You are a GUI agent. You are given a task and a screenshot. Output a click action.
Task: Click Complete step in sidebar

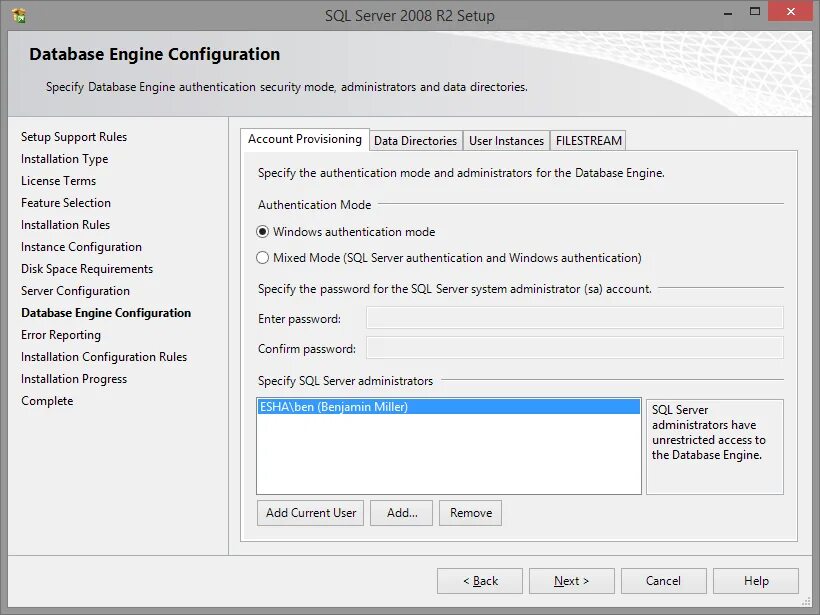47,401
